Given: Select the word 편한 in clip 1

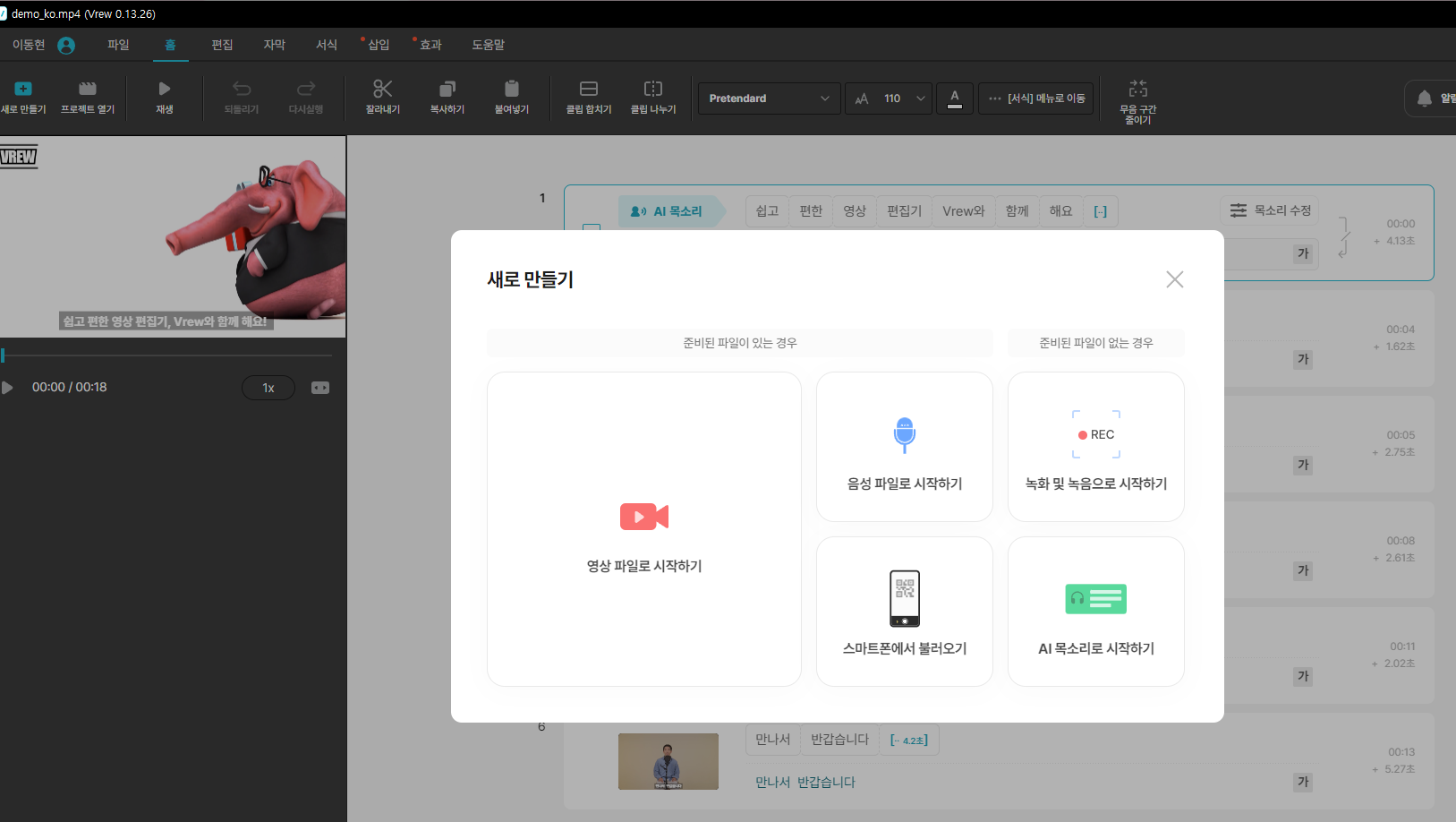Looking at the screenshot, I should [x=811, y=211].
